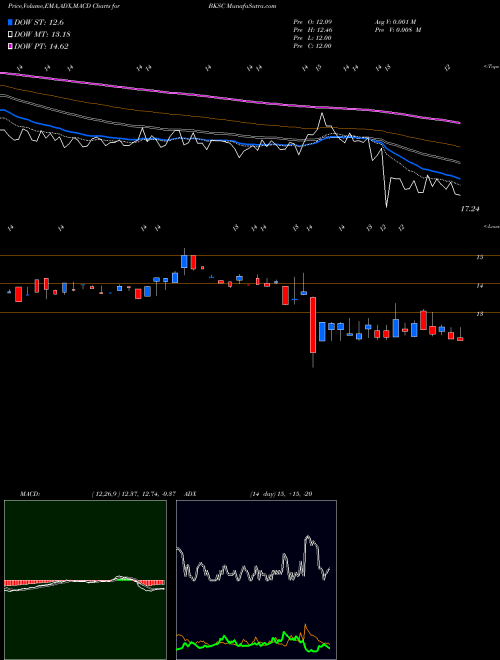This screenshot has width=500, height=660.
Task: Click the MACD (12,26,9) heading text
Action: coord(100,494)
